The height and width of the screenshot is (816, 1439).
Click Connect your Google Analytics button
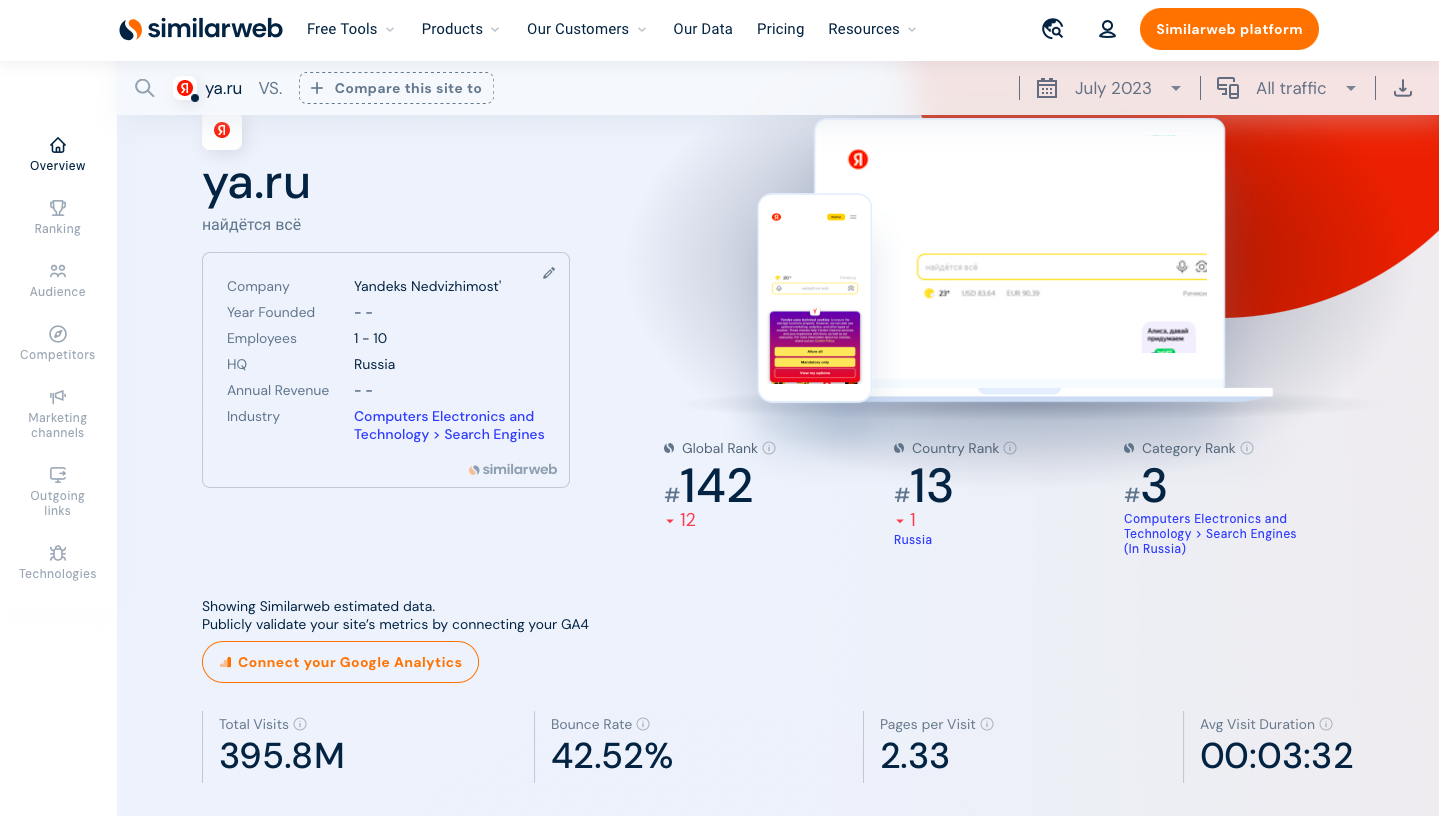(340, 662)
